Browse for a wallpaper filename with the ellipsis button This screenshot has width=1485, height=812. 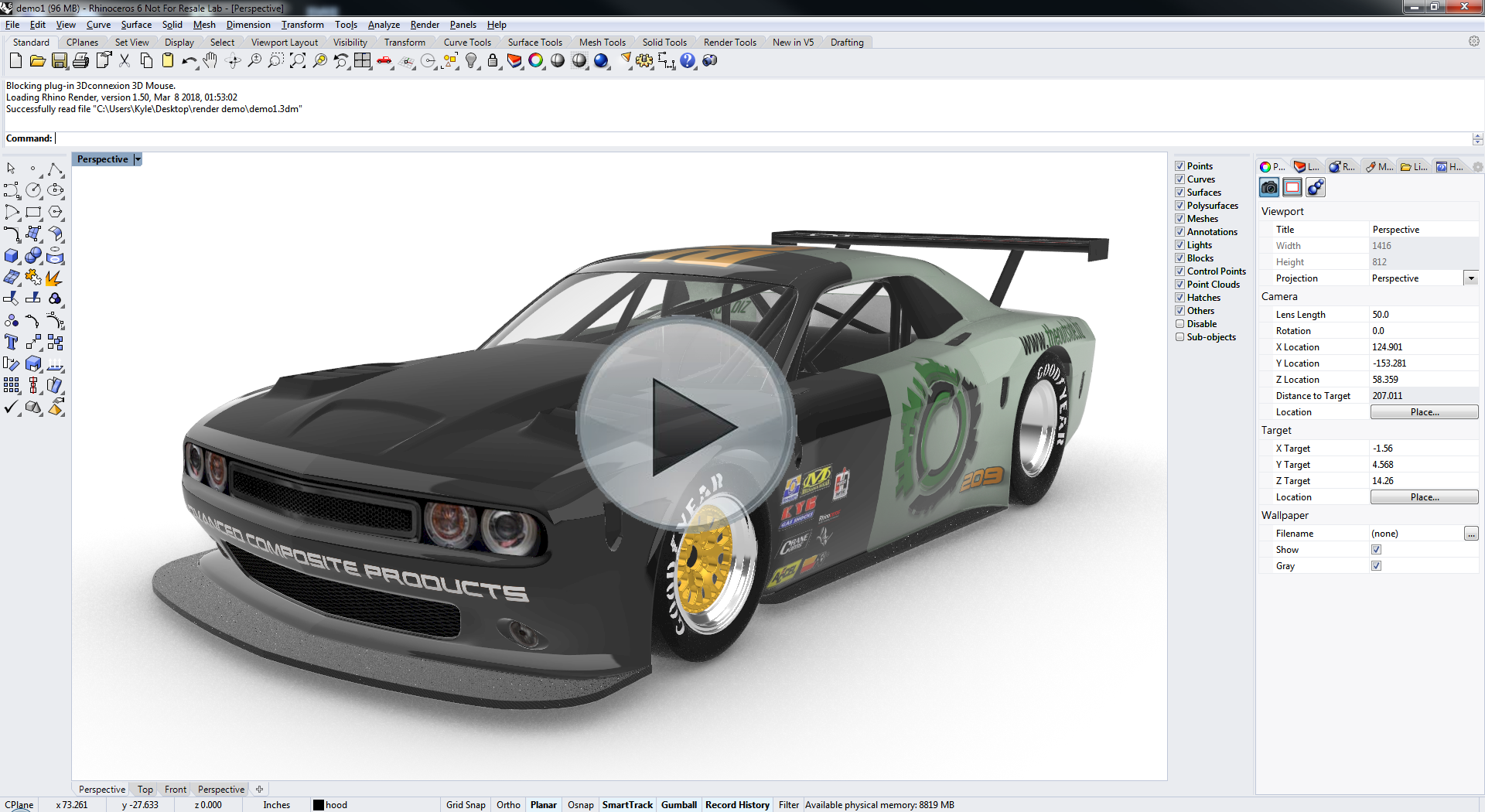1471,534
